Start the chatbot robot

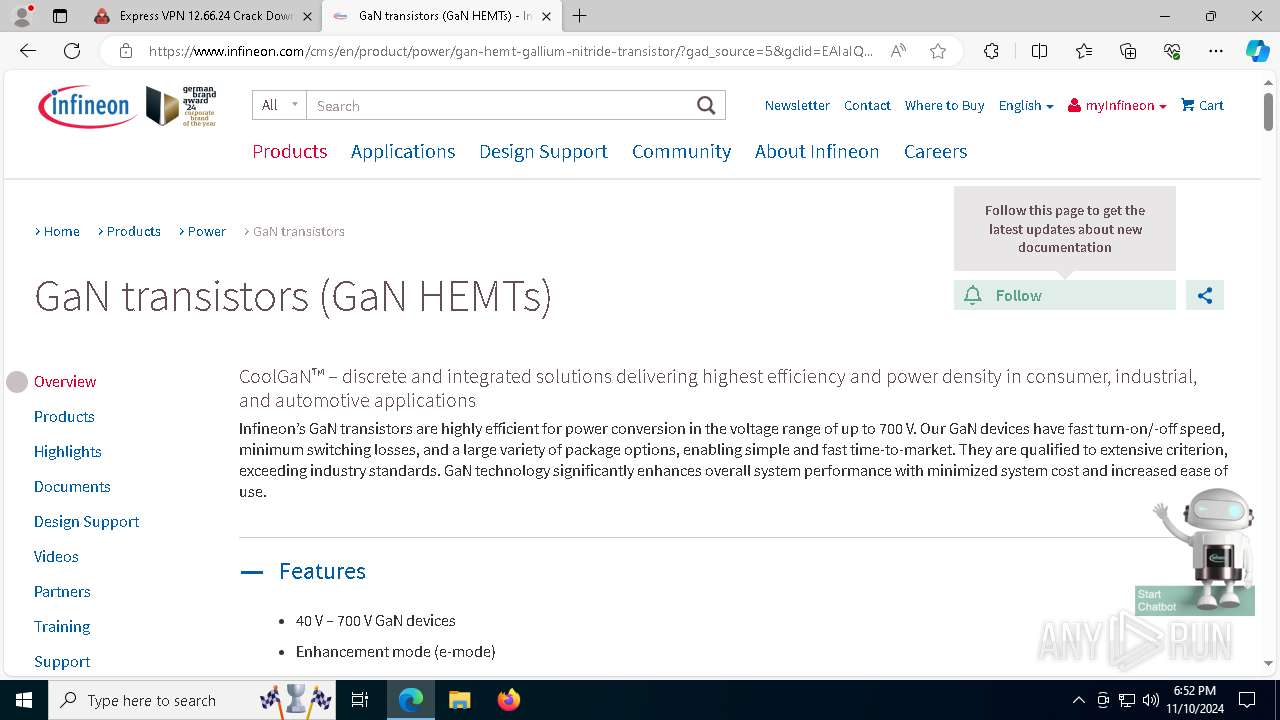[1195, 552]
